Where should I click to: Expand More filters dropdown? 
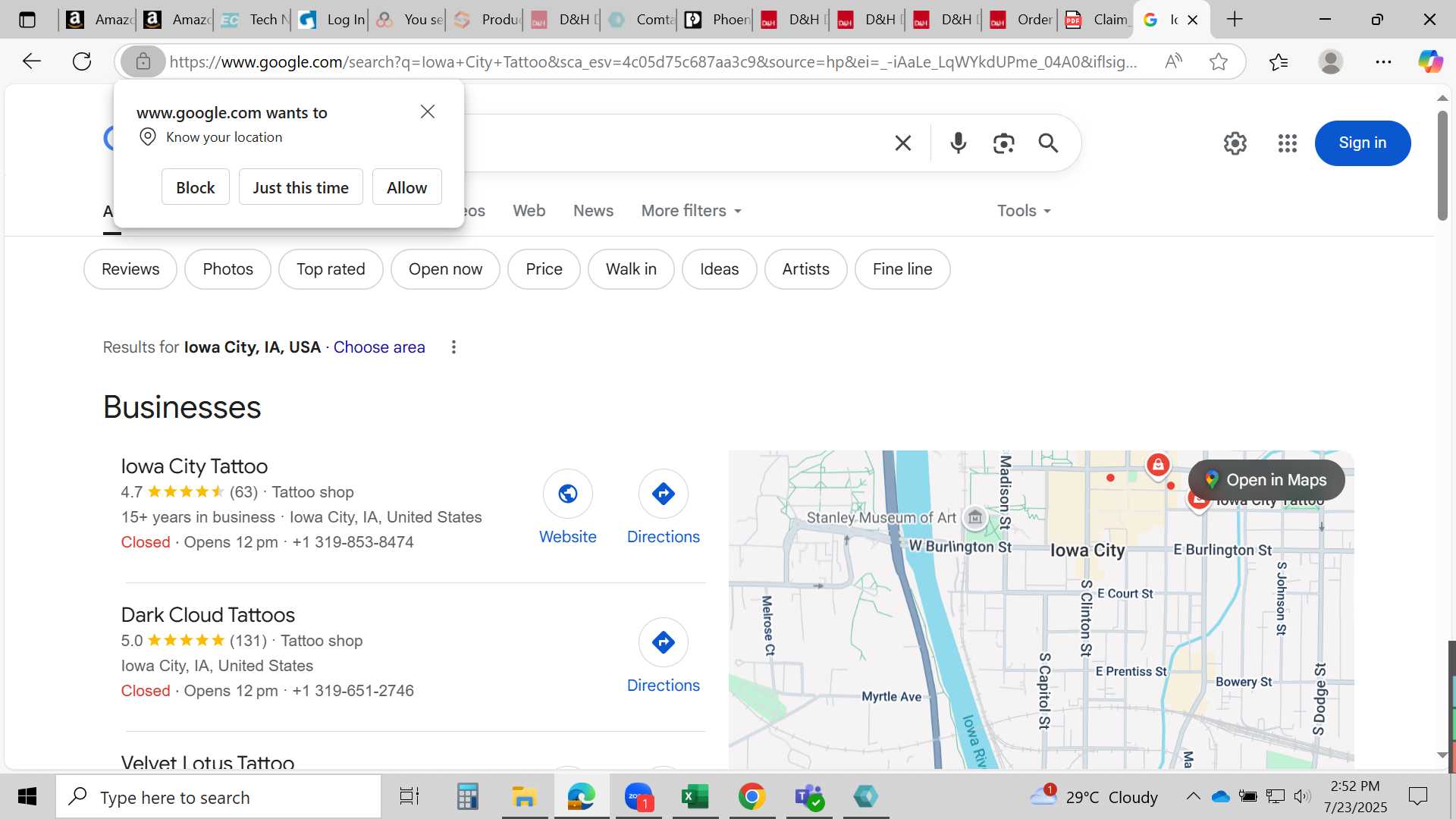click(692, 211)
